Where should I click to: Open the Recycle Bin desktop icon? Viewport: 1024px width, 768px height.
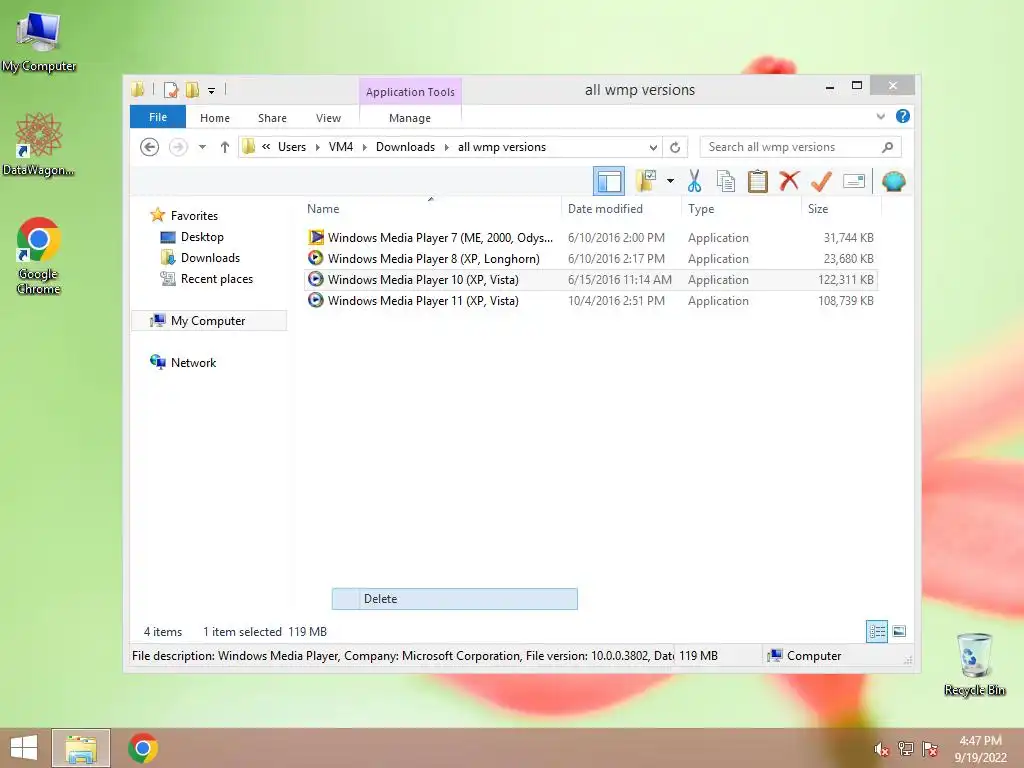pos(974,664)
